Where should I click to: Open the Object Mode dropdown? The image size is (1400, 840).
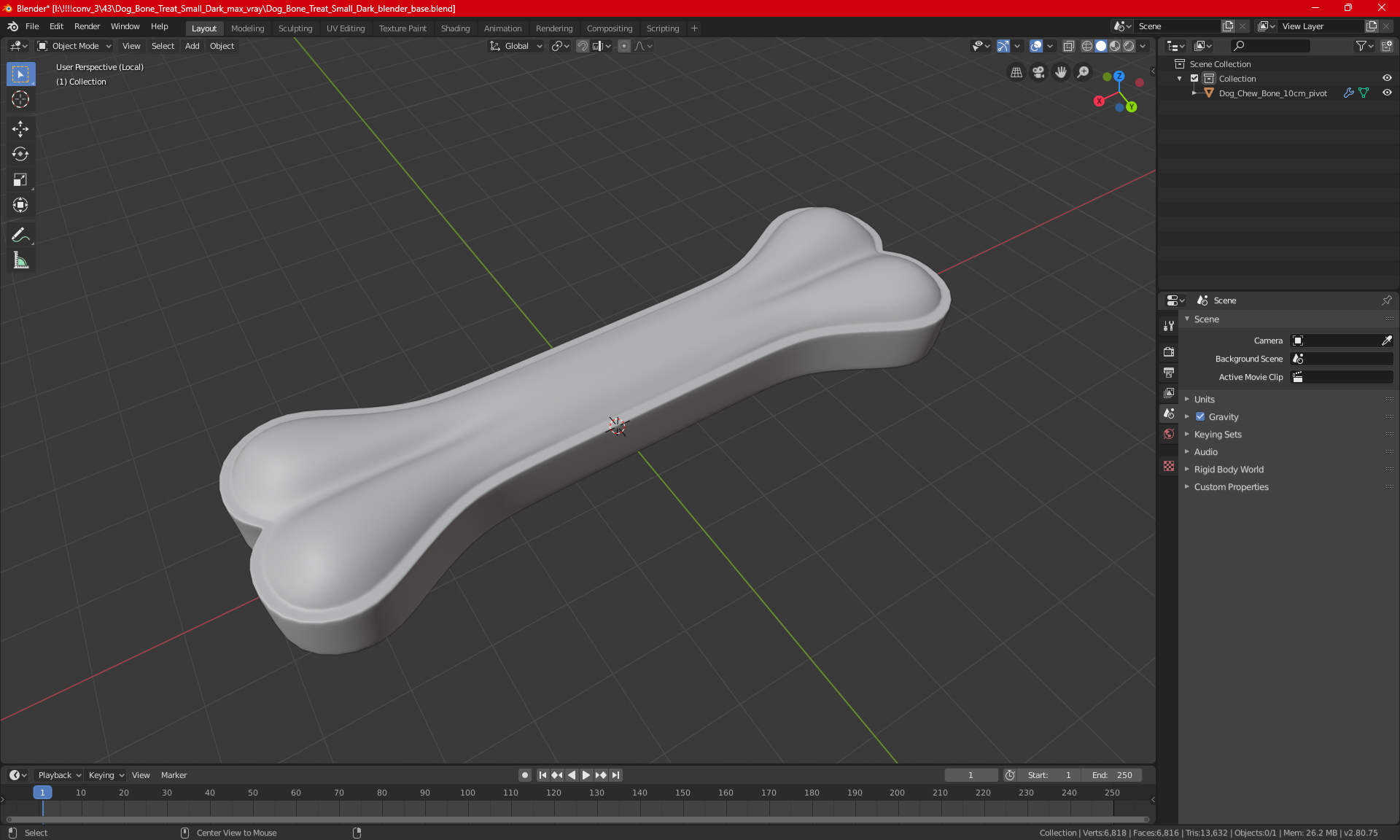74,46
